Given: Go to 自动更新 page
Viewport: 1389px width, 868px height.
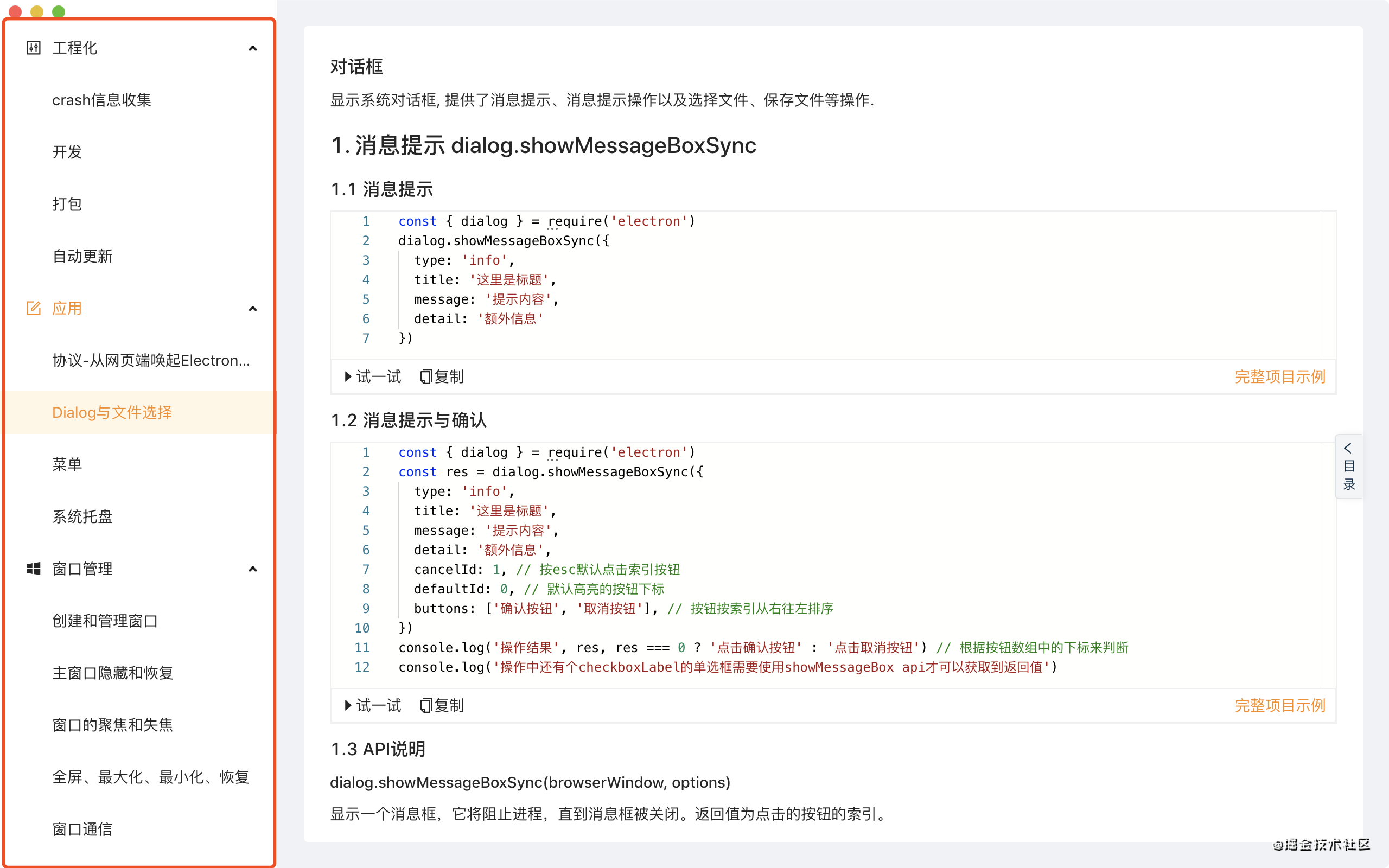Looking at the screenshot, I should point(82,256).
